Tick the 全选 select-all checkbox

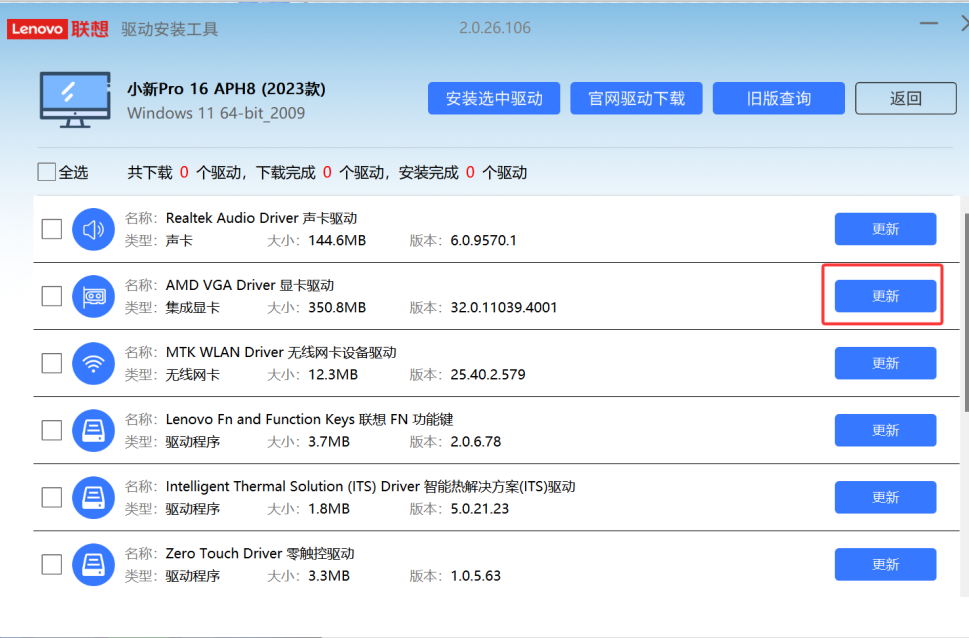[x=46, y=172]
